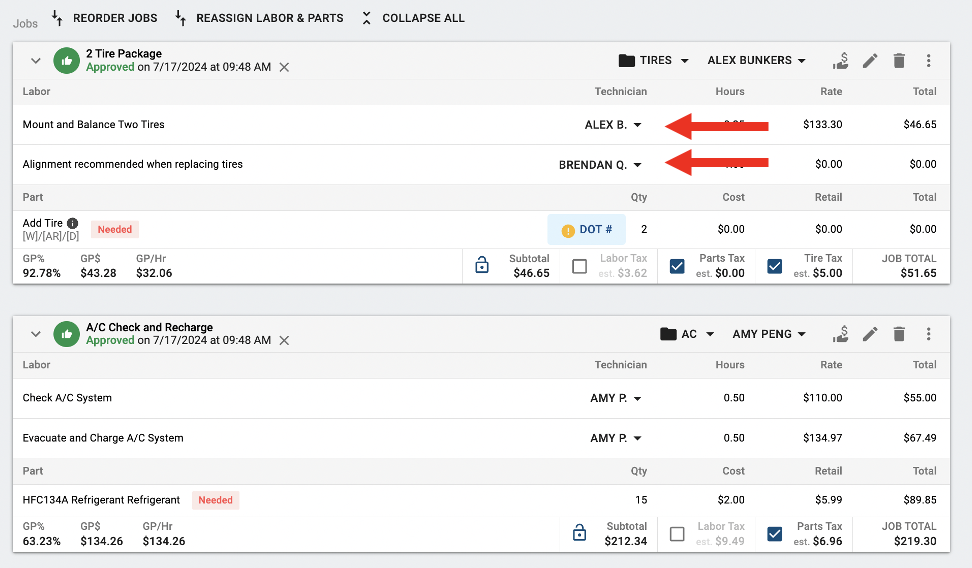Collapse the 2 Tire Package job
The width and height of the screenshot is (972, 568).
click(36, 61)
